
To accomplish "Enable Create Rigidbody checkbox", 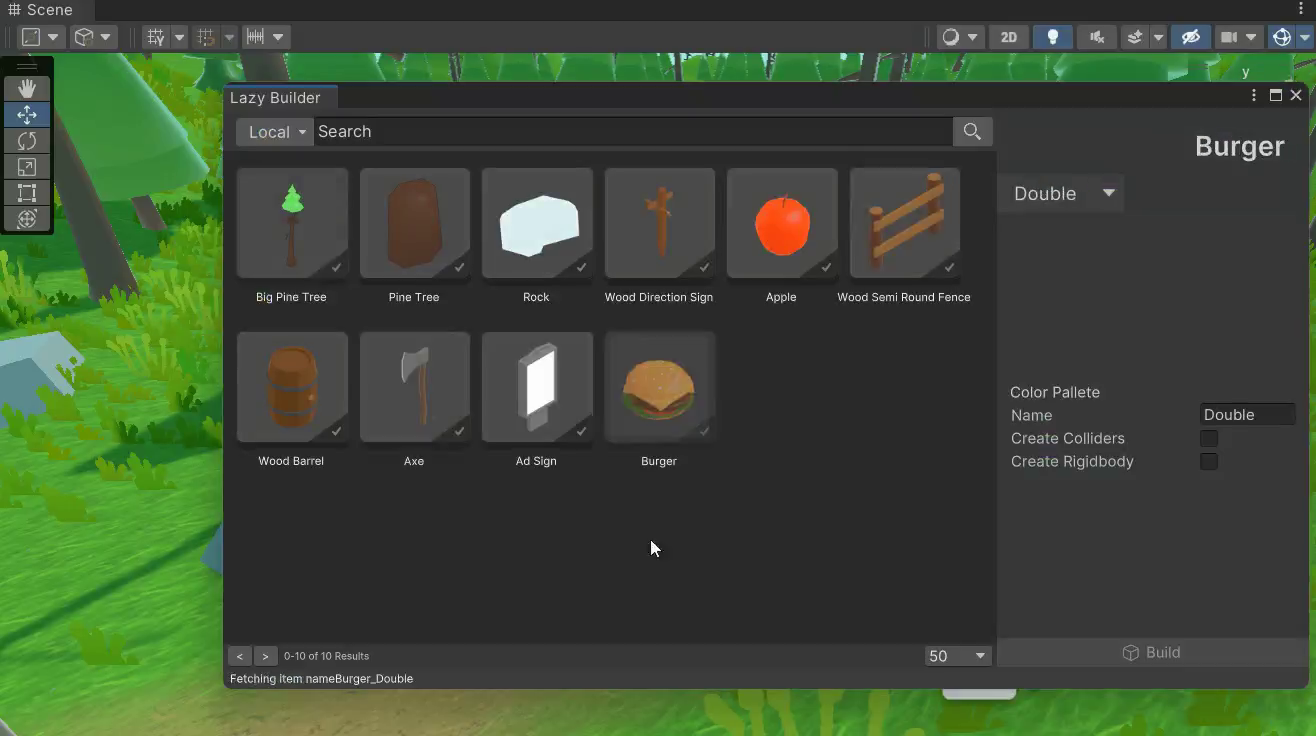I will 1209,461.
